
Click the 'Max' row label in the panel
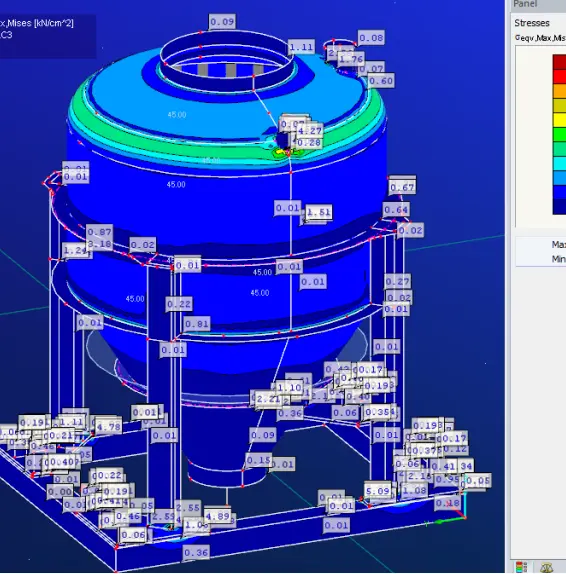[x=559, y=244]
